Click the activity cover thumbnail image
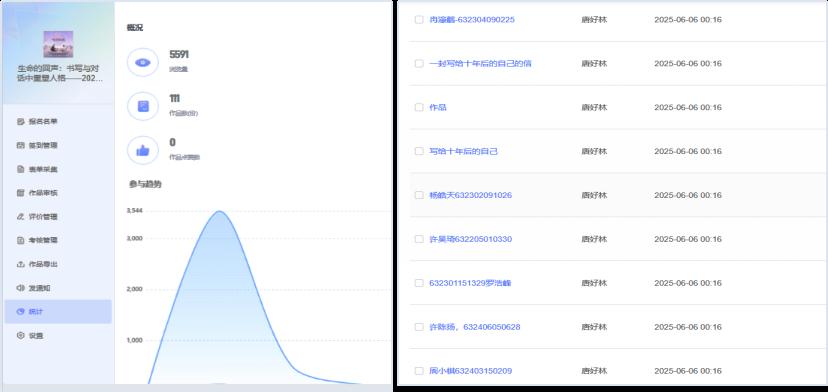828x392 pixels. pyautogui.click(x=58, y=44)
